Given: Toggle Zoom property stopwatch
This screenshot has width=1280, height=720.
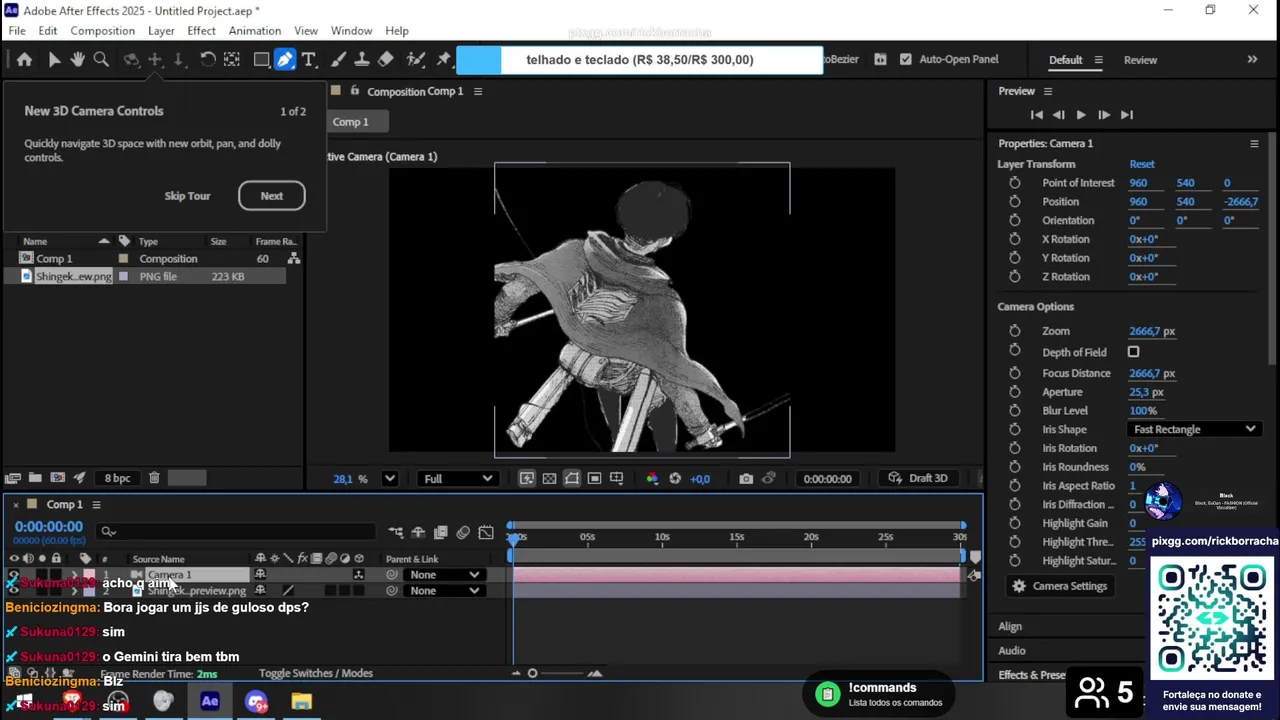Looking at the screenshot, I should (x=1015, y=331).
